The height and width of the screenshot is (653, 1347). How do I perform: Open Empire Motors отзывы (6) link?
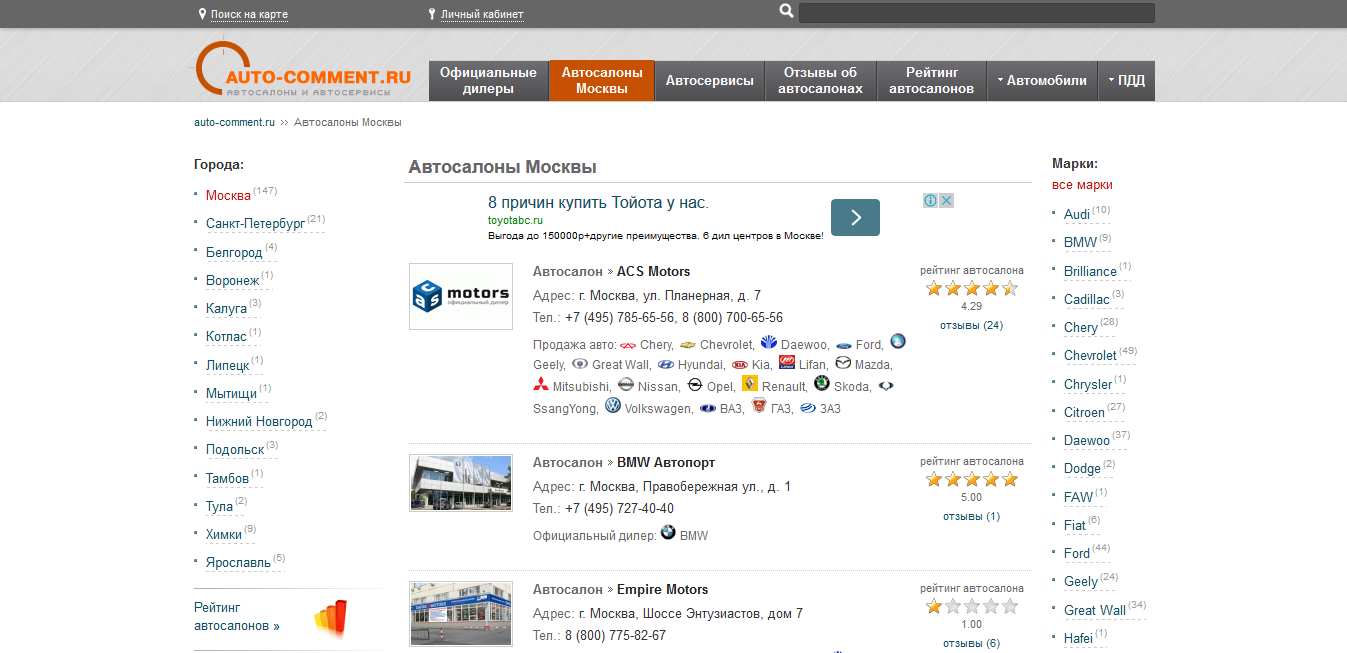(971, 643)
